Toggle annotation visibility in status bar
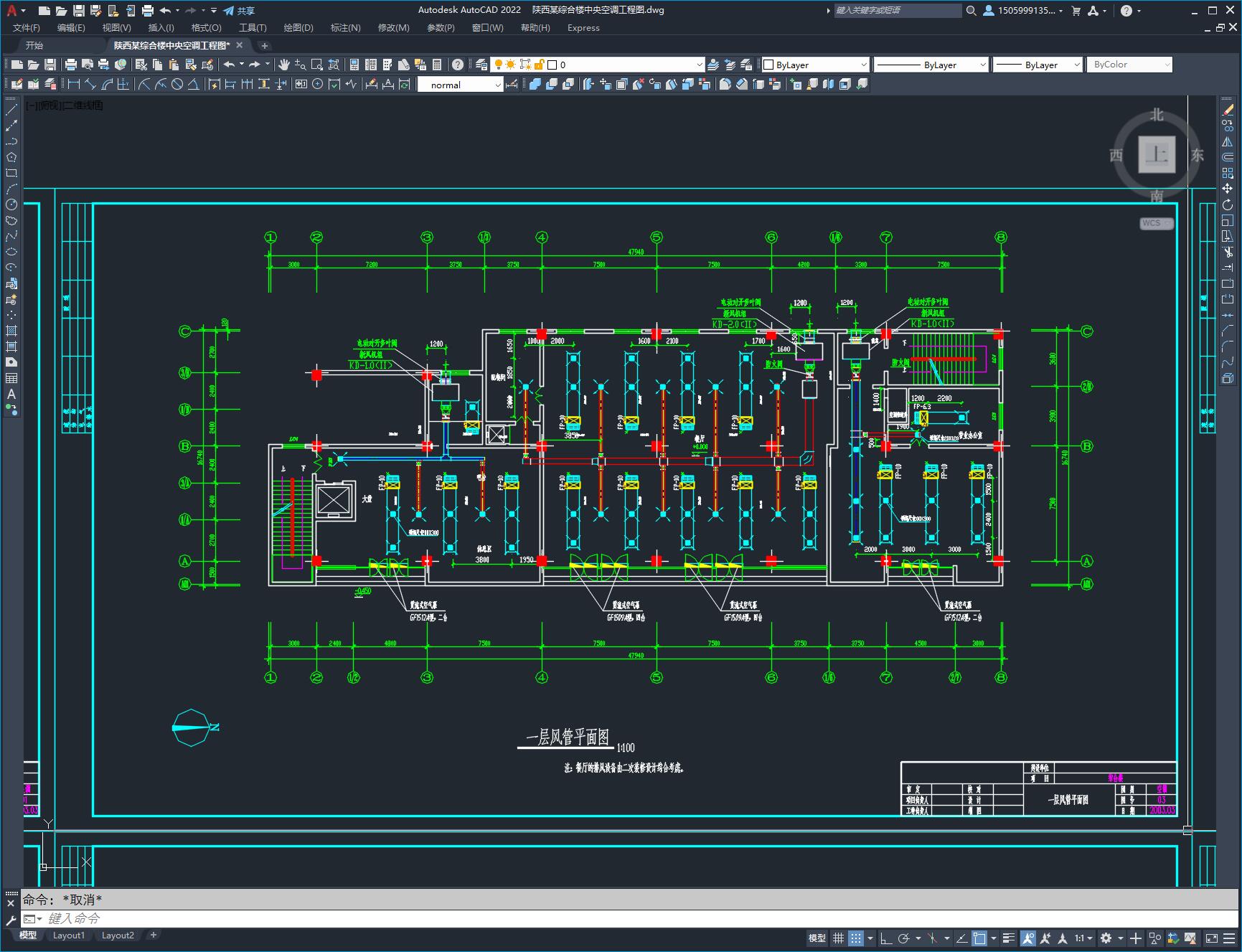The width and height of the screenshot is (1242, 952). (x=1028, y=938)
